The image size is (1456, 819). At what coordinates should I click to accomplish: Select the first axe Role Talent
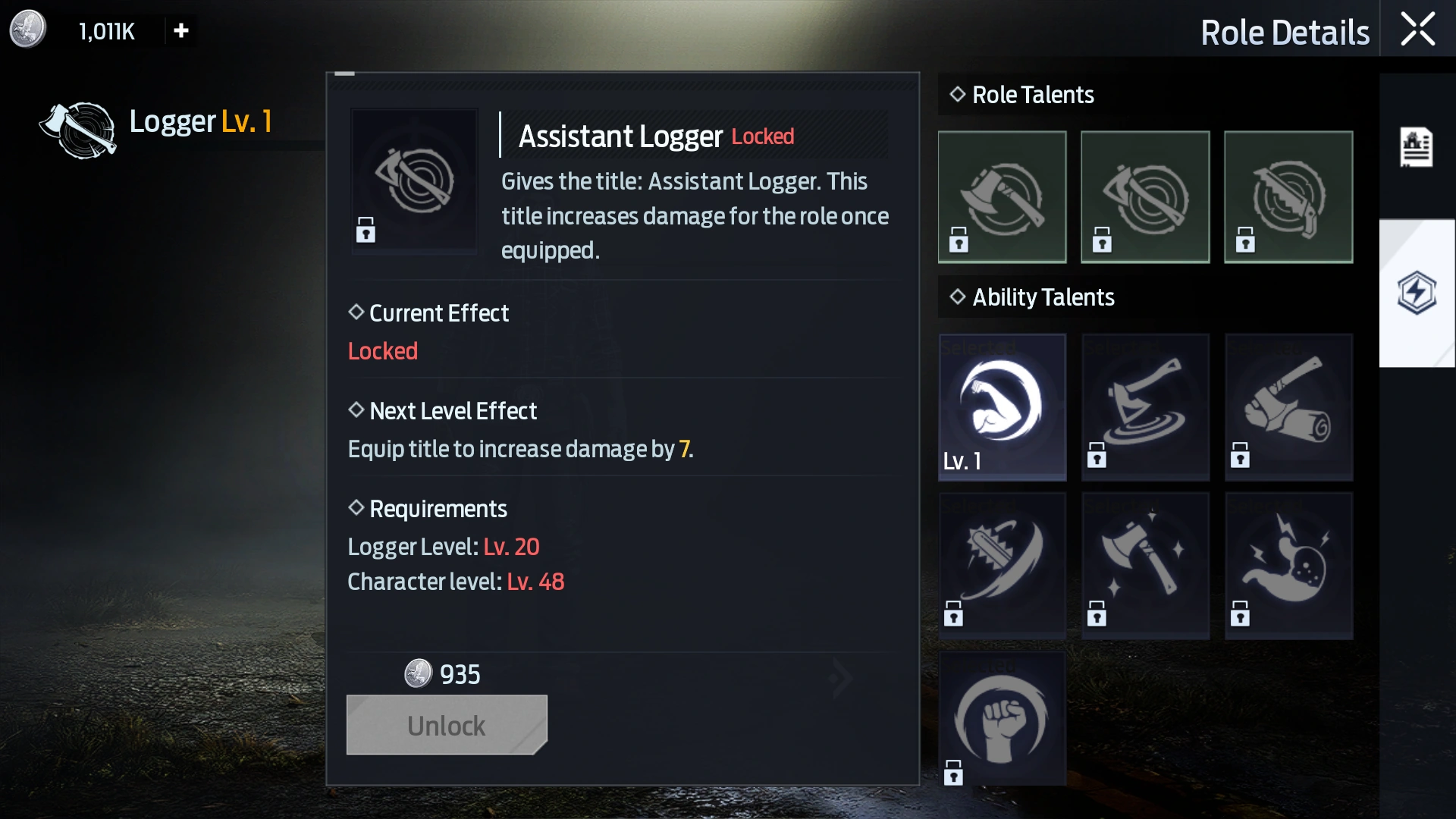tap(1002, 197)
